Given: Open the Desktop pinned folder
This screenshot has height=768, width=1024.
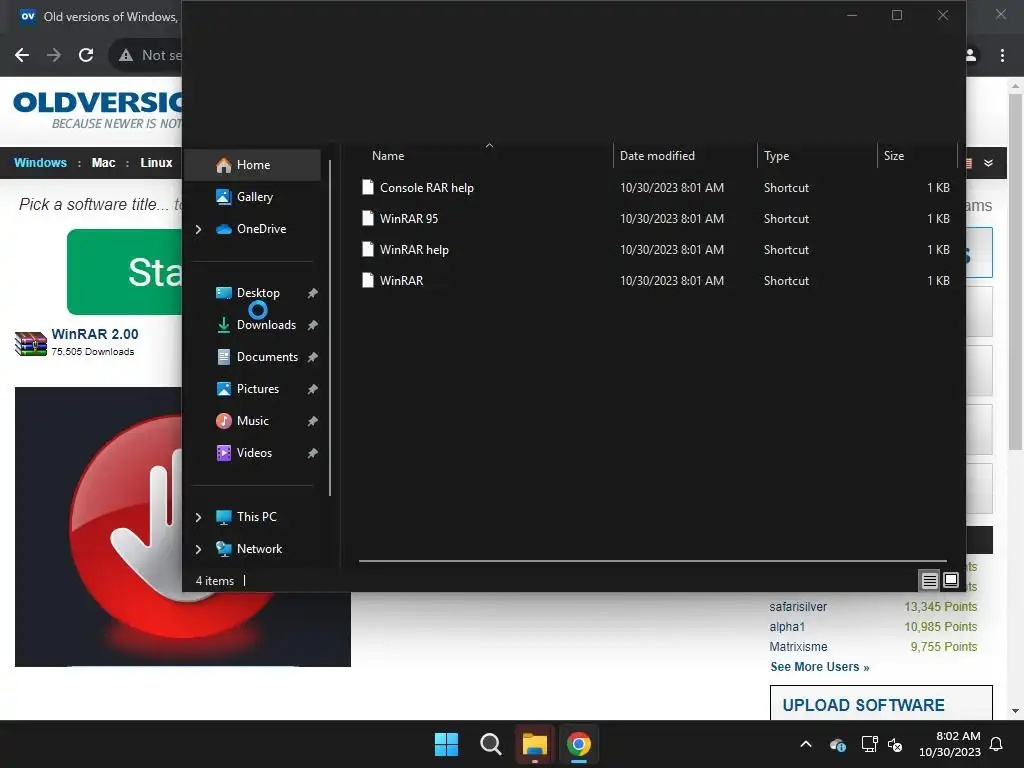Looking at the screenshot, I should (x=257, y=293).
